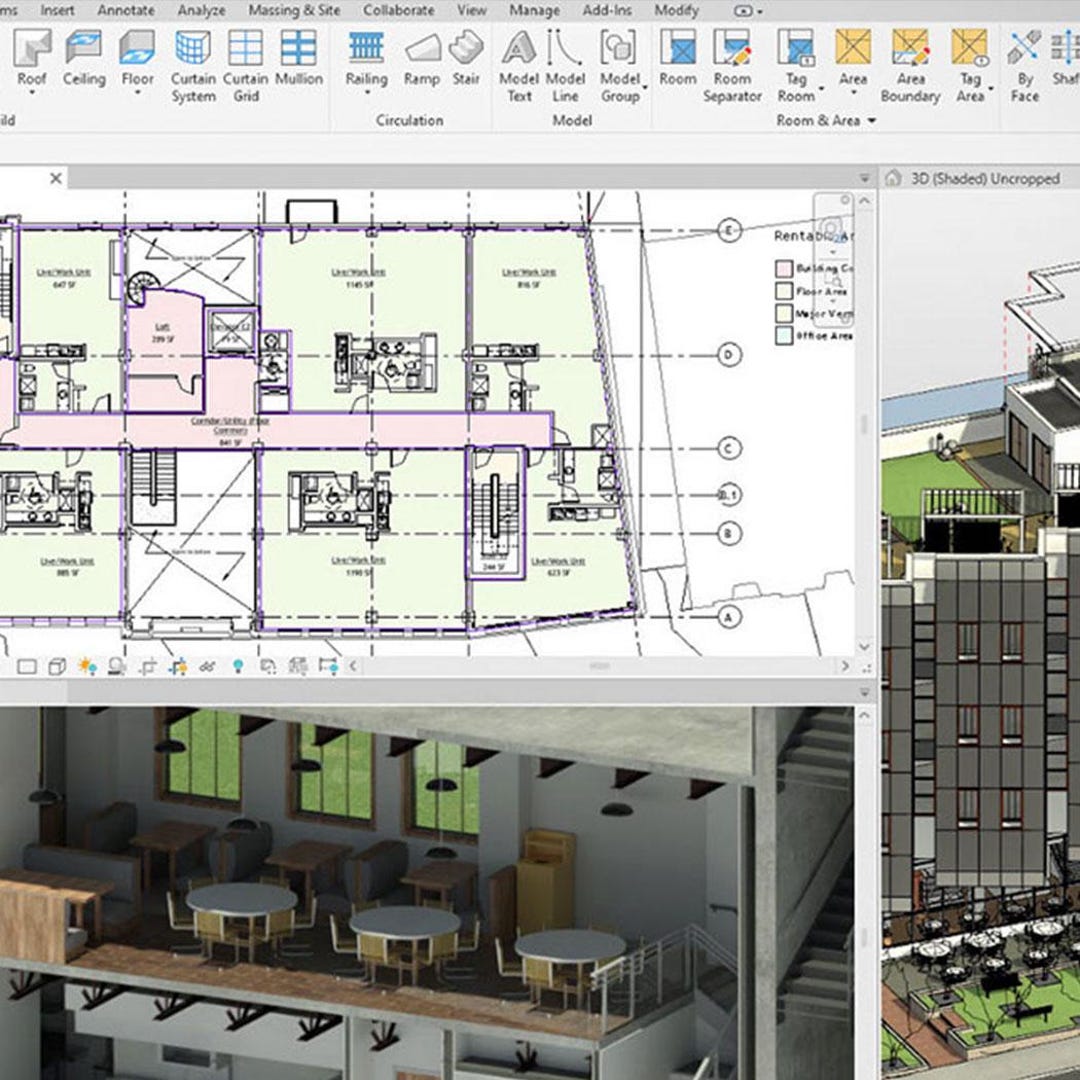Open Visual Style cube in view control bar
Viewport: 1080px width, 1080px height.
[x=57, y=666]
